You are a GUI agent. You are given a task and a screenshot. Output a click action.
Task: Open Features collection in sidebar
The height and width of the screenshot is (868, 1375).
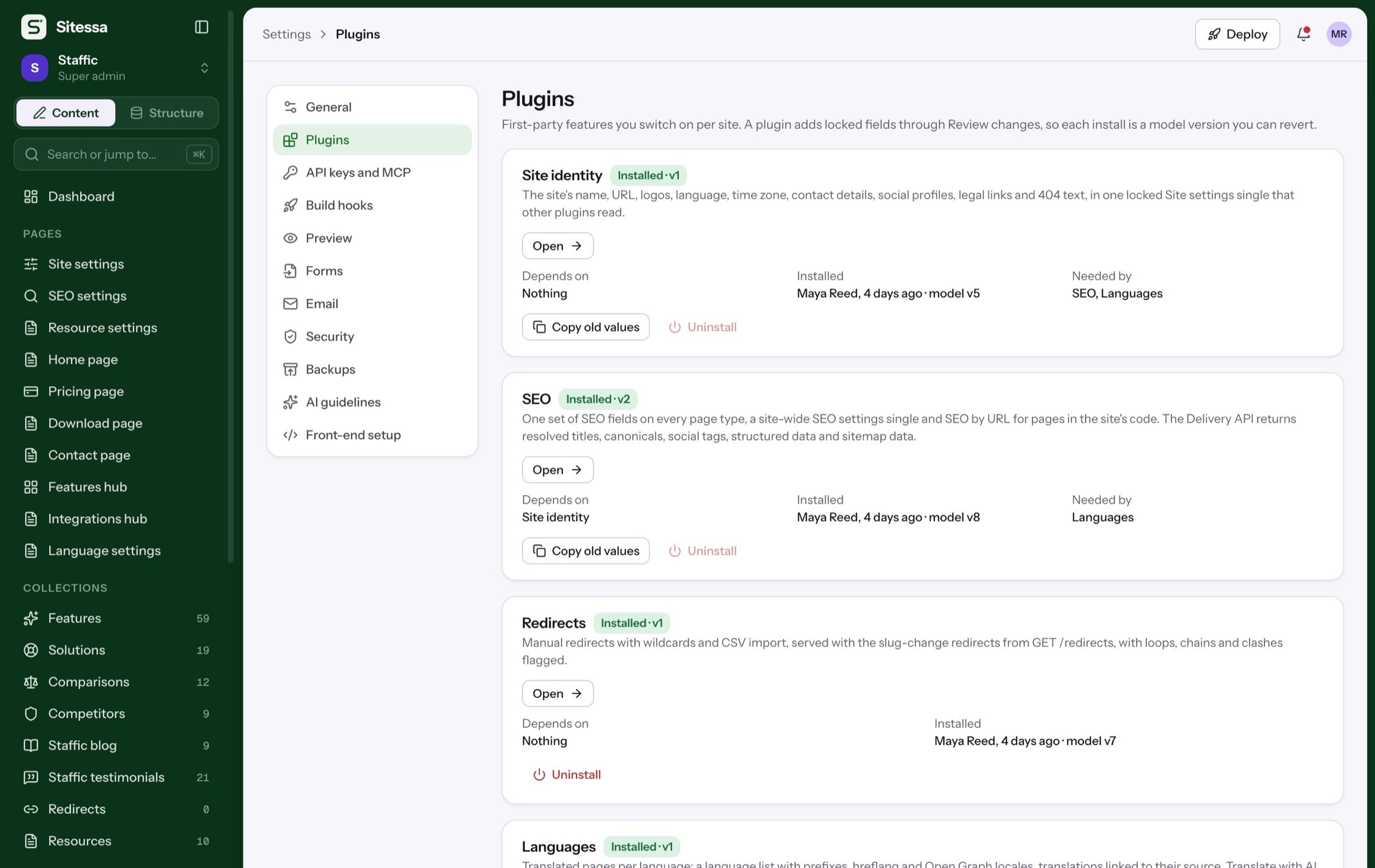coord(116,618)
